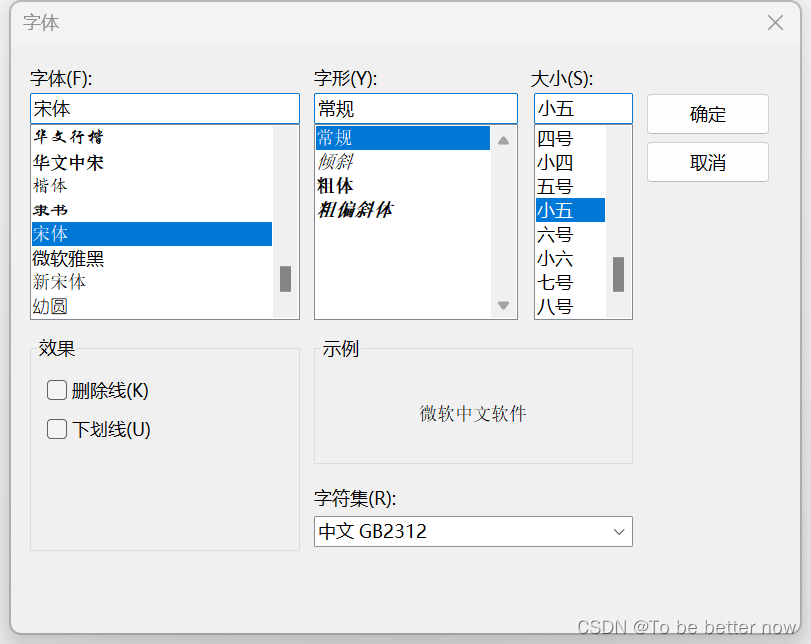Screen dimensions: 811x644
Task: Choose 华文中宋 from the font list
Action: tap(152, 162)
